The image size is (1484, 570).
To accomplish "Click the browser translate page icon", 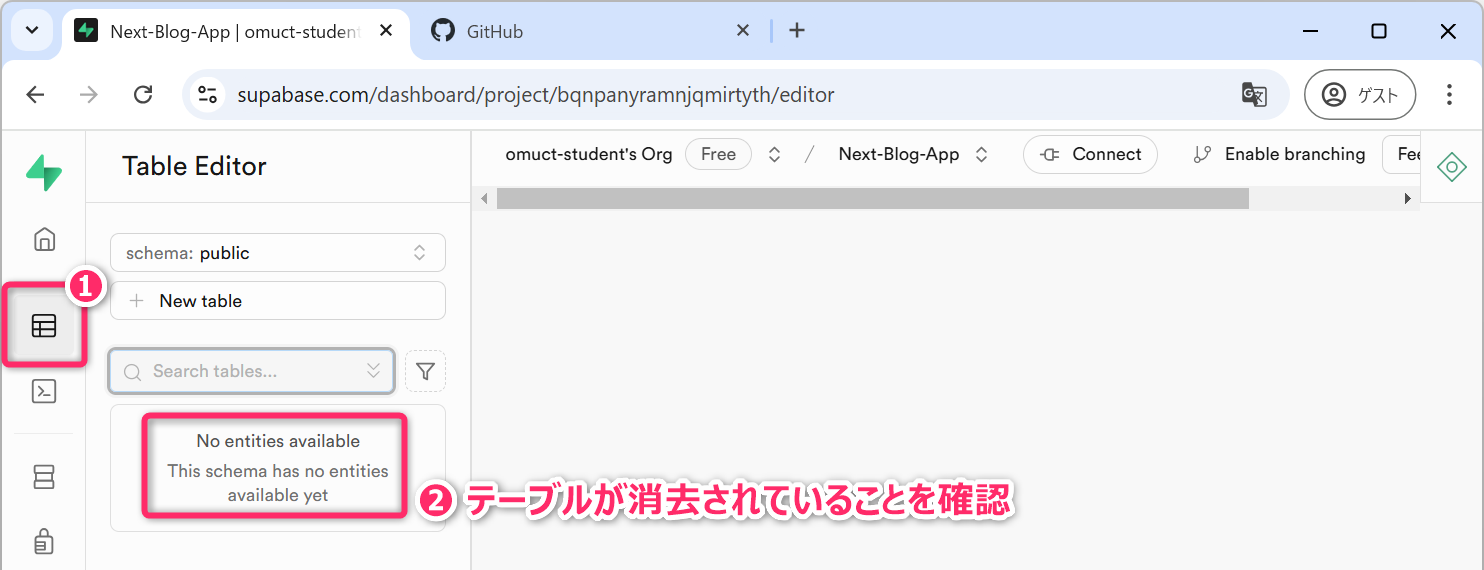I will pos(1253,95).
